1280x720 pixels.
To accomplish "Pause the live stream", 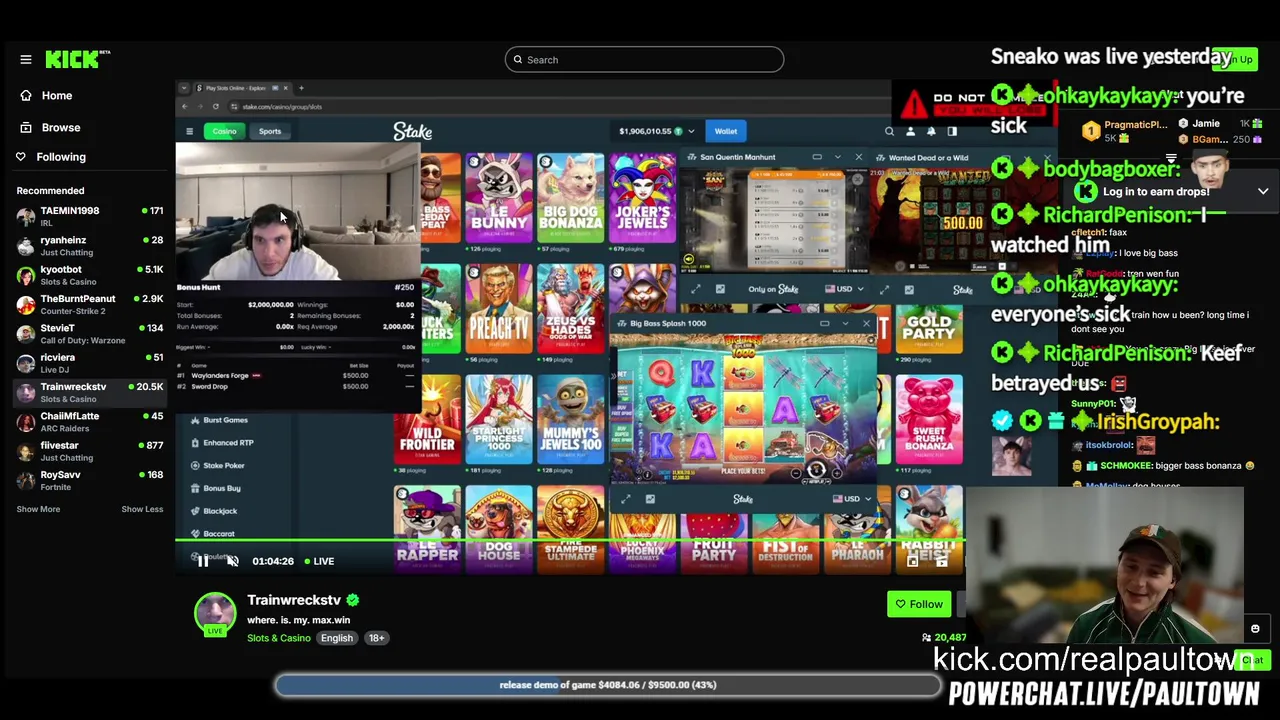I will [x=202, y=561].
